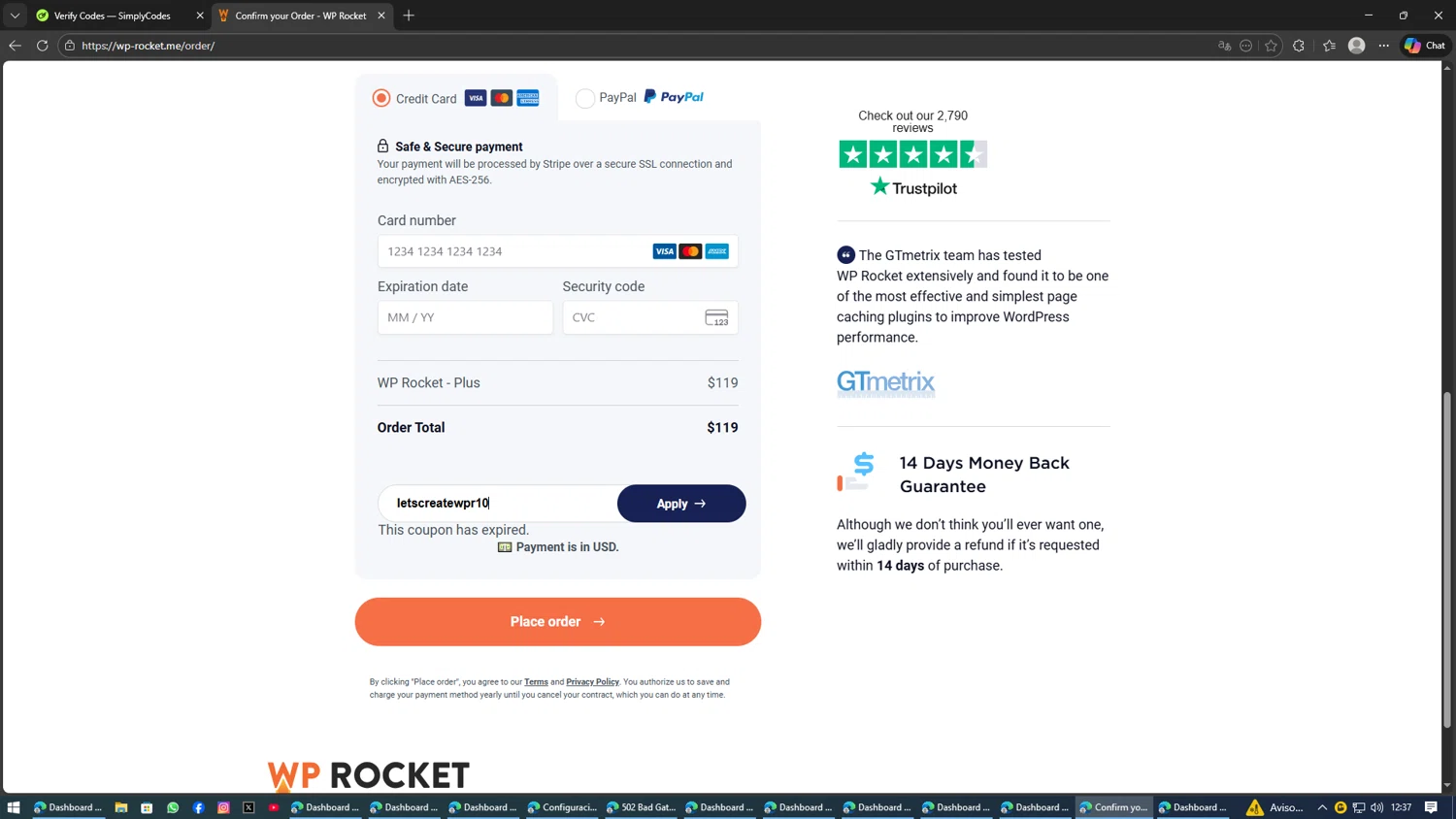Select the PayPal radio button
This screenshot has height=819, width=1456.
(x=585, y=98)
